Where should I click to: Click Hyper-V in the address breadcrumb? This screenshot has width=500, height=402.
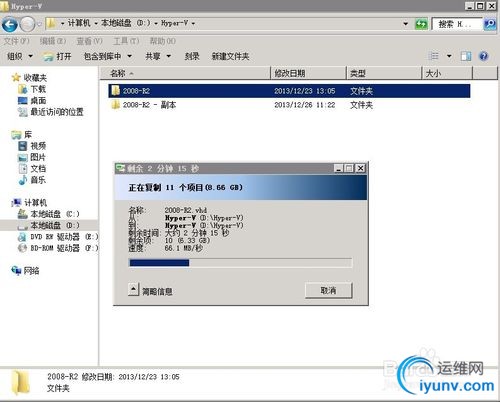tap(174, 23)
